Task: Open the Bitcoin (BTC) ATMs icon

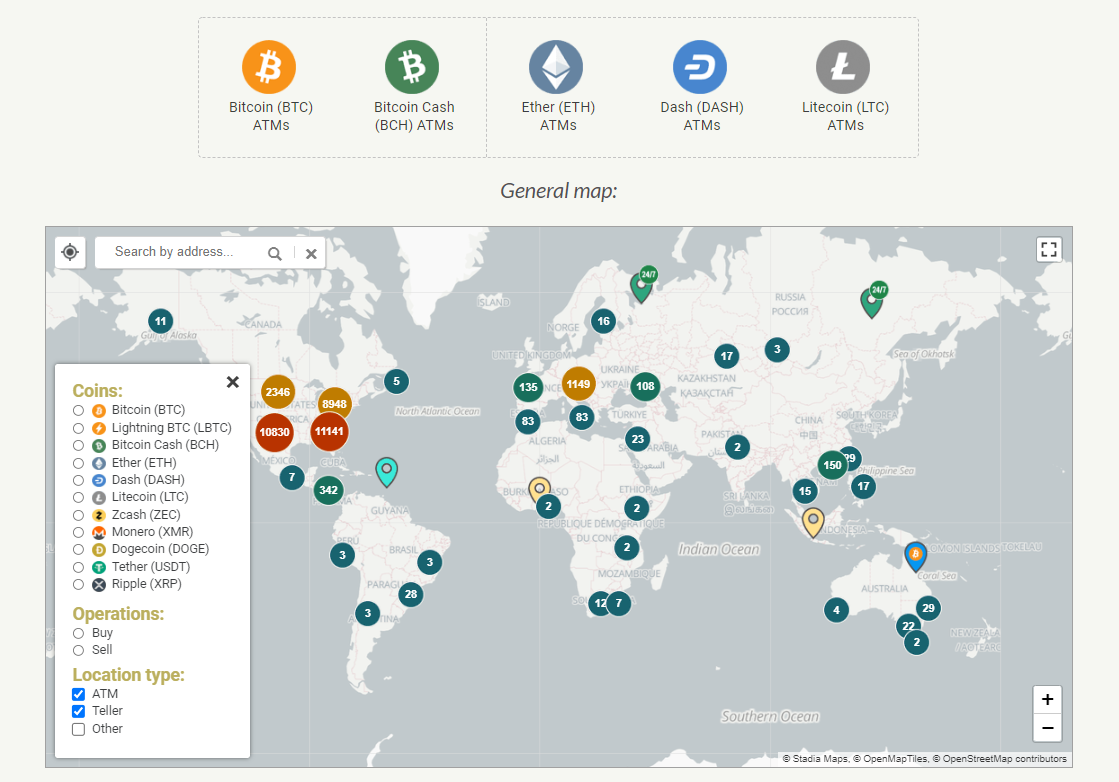Action: (x=269, y=67)
